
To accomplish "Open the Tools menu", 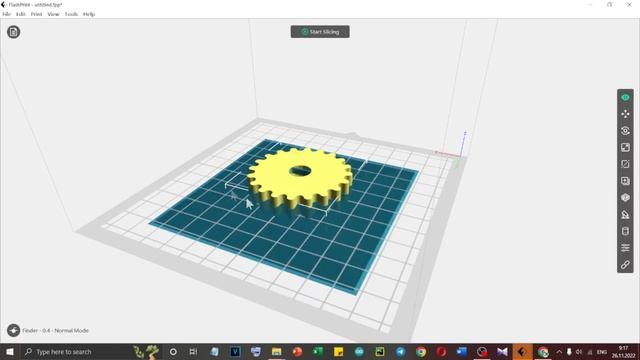I will pos(71,14).
